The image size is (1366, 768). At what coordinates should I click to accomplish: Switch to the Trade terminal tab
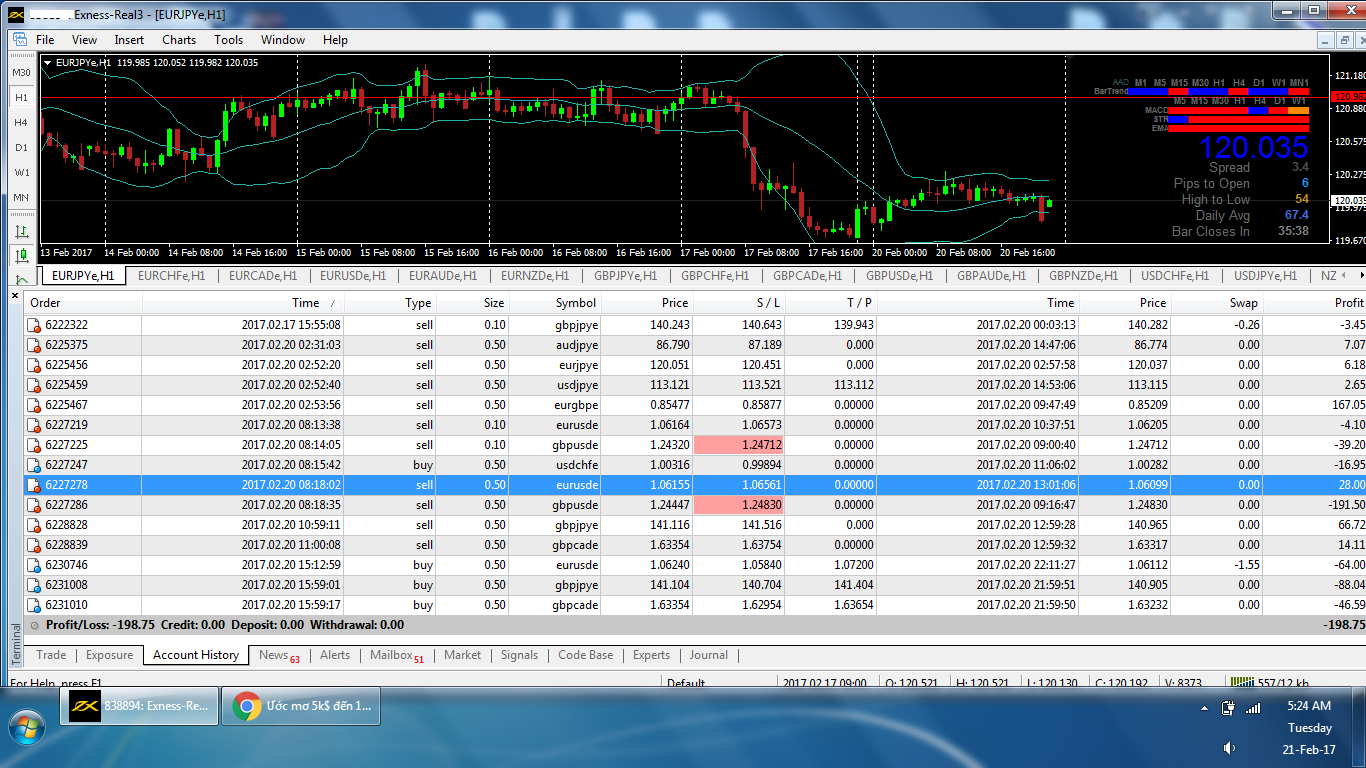pyautogui.click(x=51, y=655)
